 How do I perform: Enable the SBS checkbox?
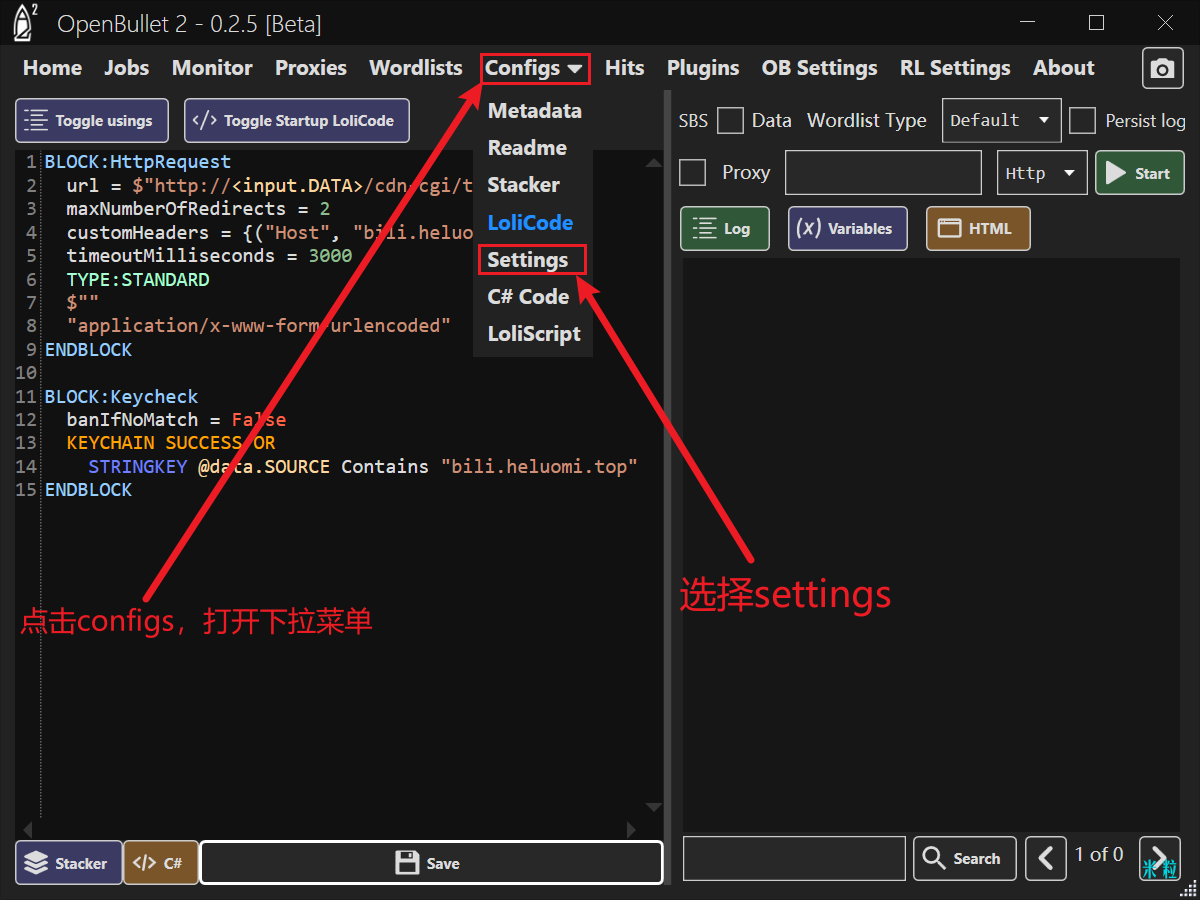(731, 121)
